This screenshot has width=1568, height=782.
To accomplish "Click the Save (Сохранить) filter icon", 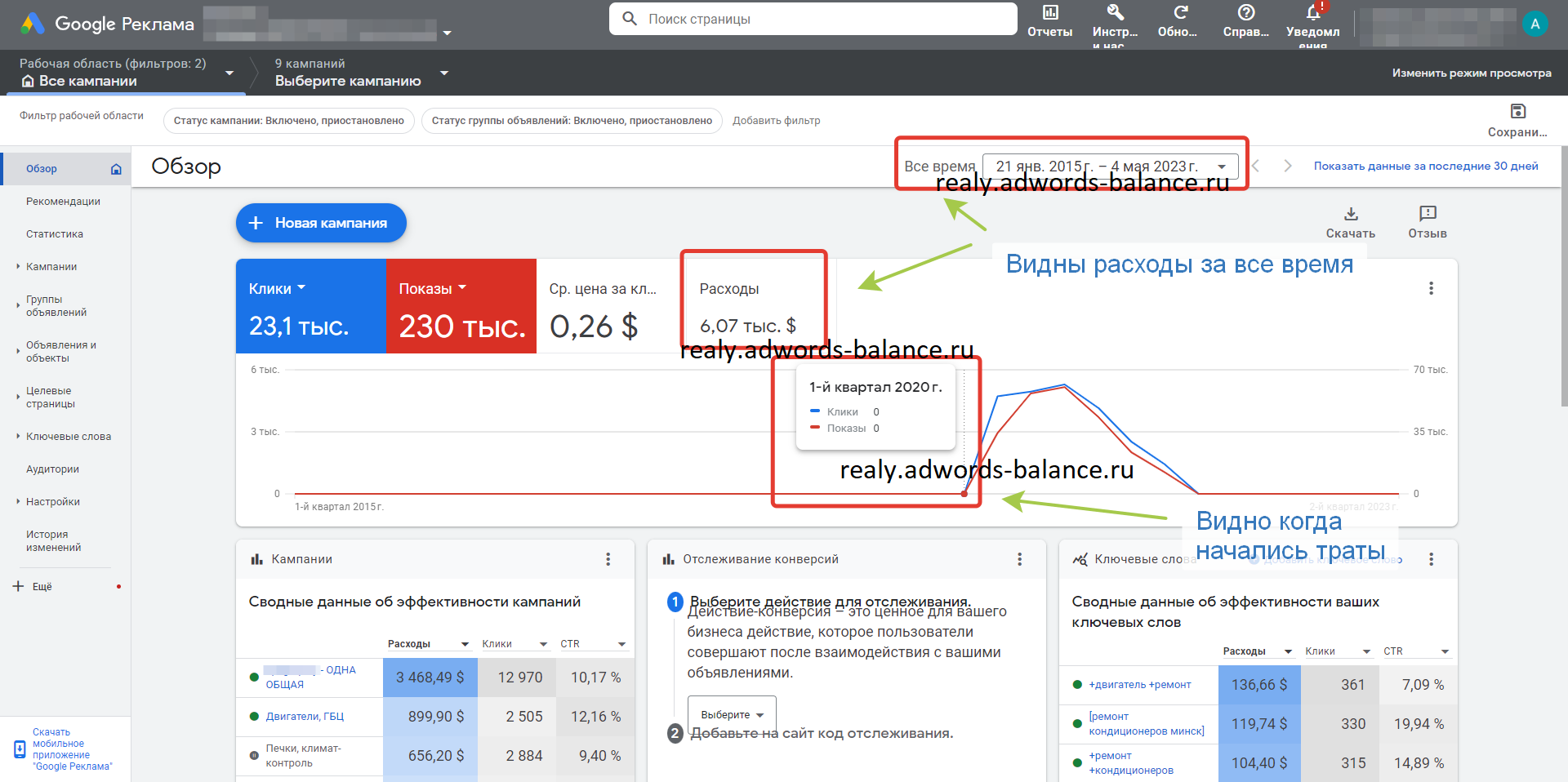I will coord(1517,113).
